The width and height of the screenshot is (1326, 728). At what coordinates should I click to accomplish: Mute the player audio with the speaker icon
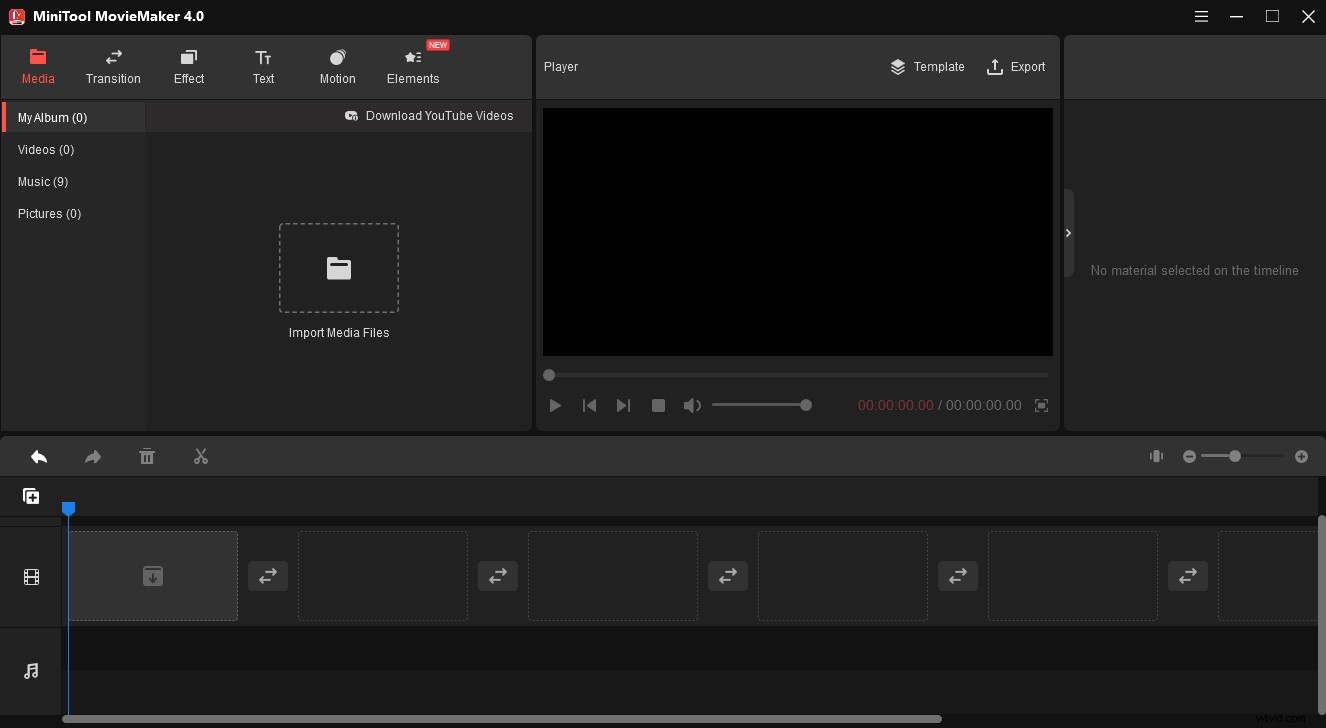[692, 405]
